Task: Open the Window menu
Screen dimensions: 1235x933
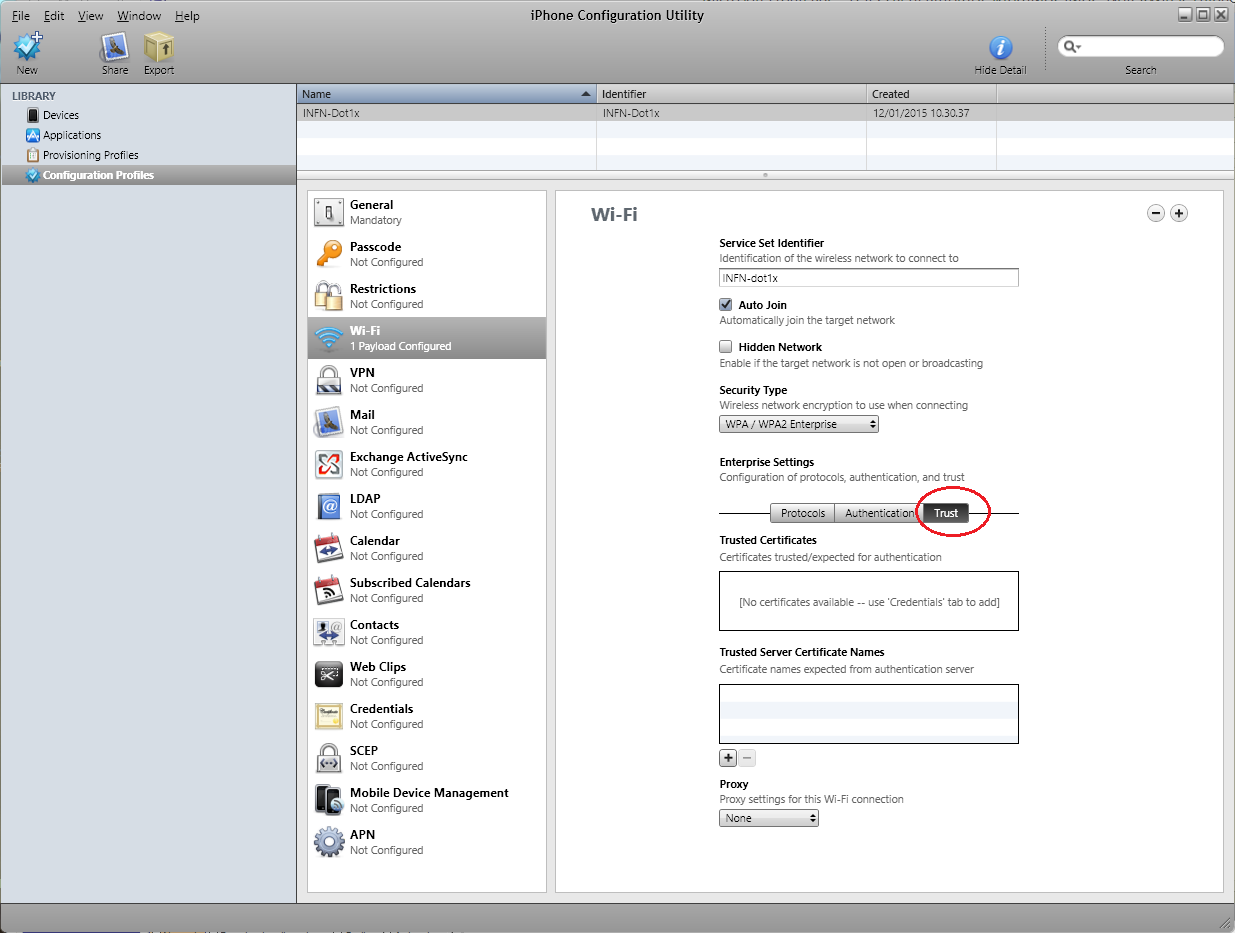Action: pyautogui.click(x=139, y=16)
